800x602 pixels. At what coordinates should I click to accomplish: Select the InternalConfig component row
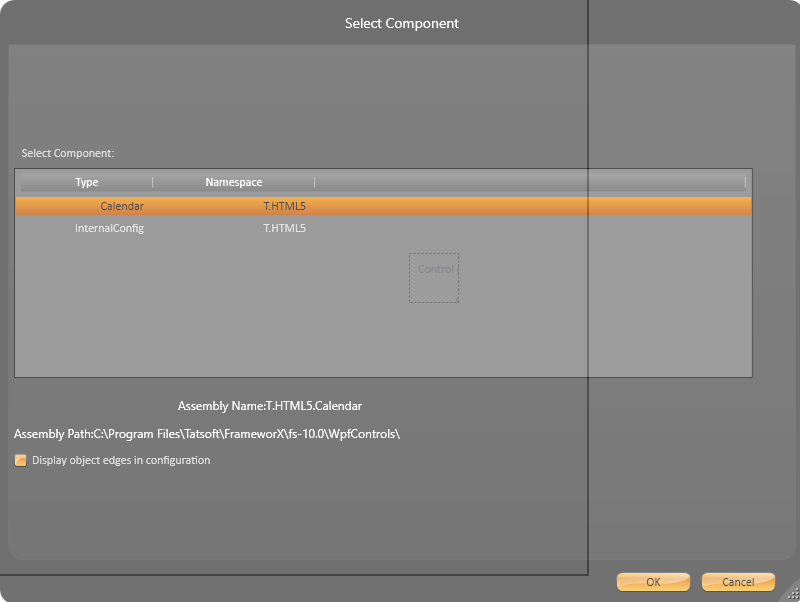coord(110,228)
